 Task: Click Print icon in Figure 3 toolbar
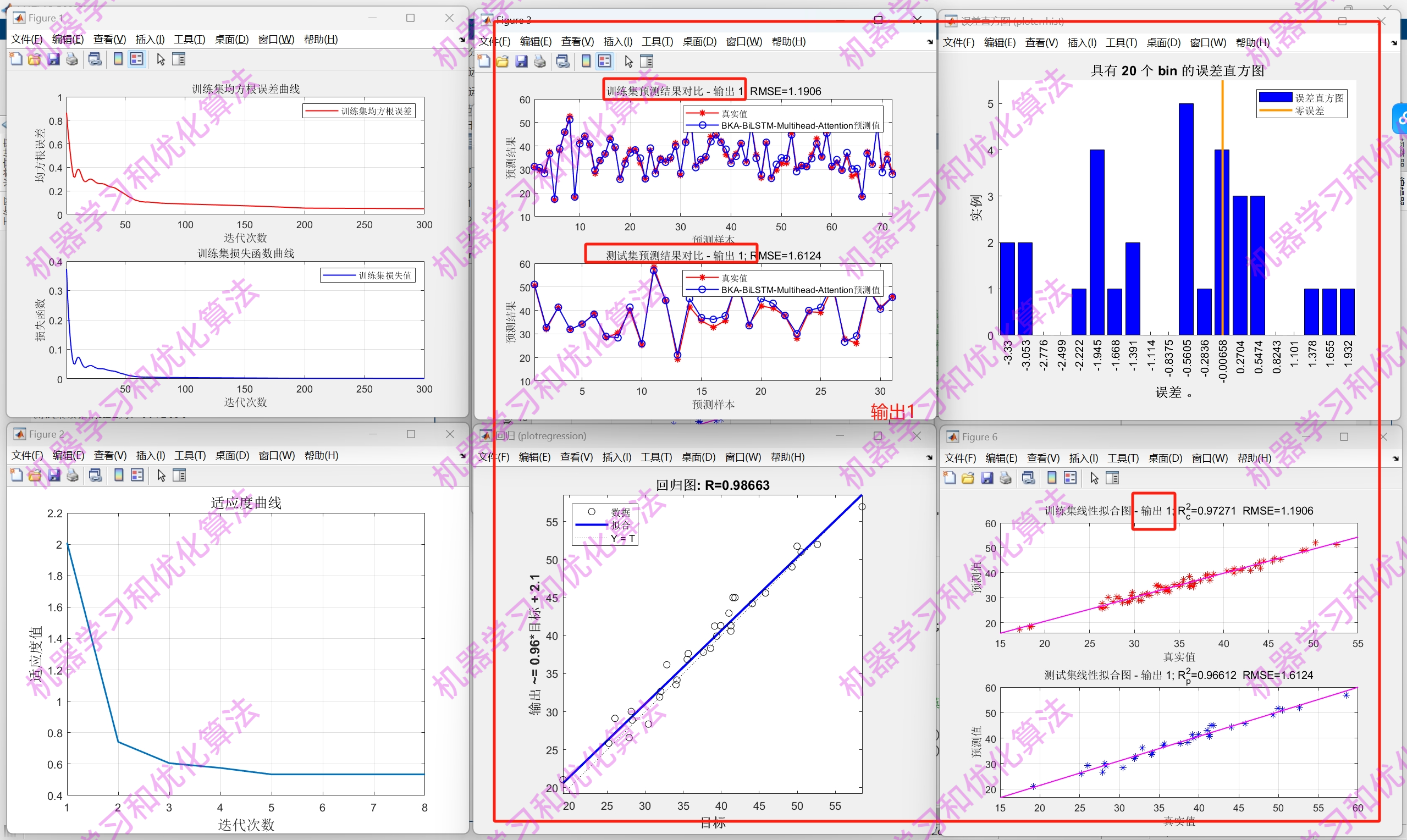coord(540,61)
